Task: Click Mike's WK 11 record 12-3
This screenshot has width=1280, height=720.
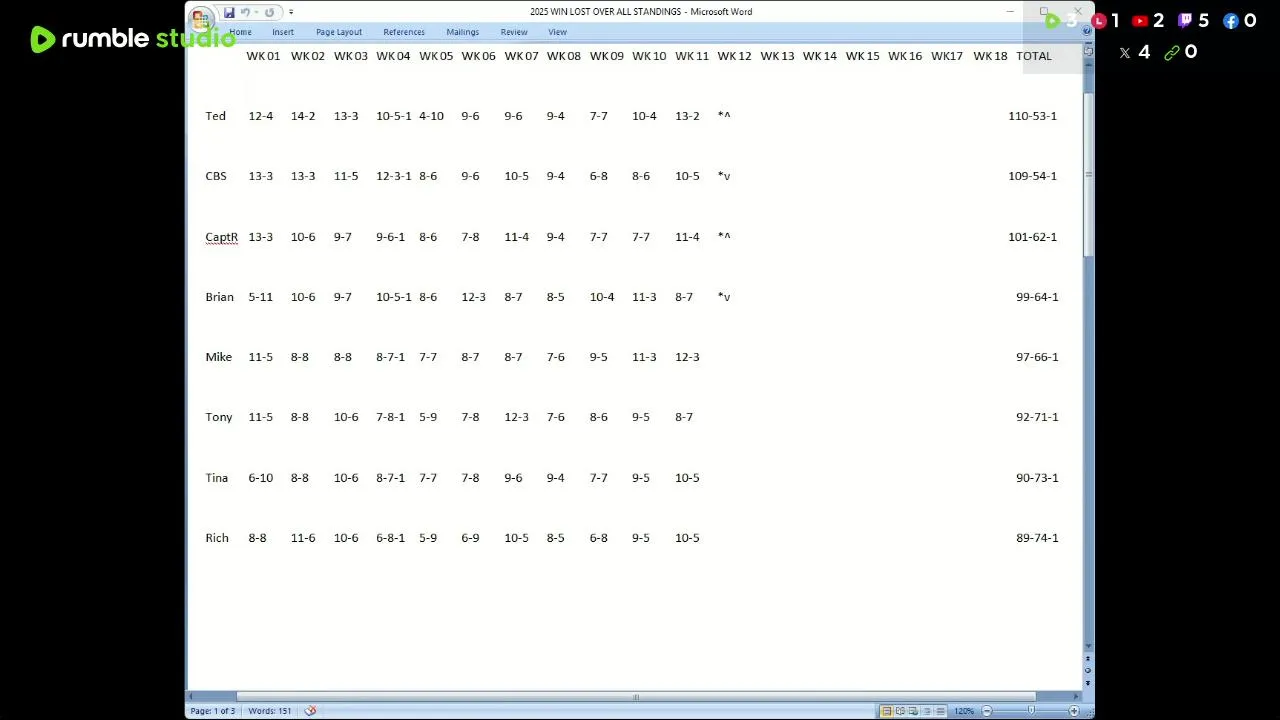Action: point(687,357)
